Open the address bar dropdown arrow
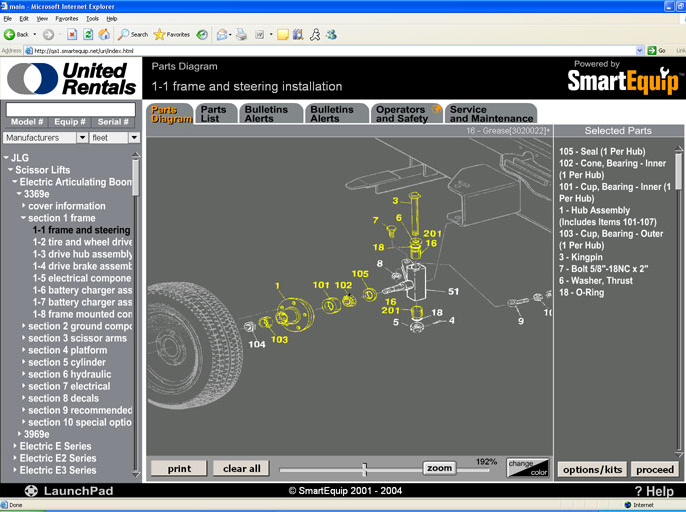686x512 pixels. [640, 51]
